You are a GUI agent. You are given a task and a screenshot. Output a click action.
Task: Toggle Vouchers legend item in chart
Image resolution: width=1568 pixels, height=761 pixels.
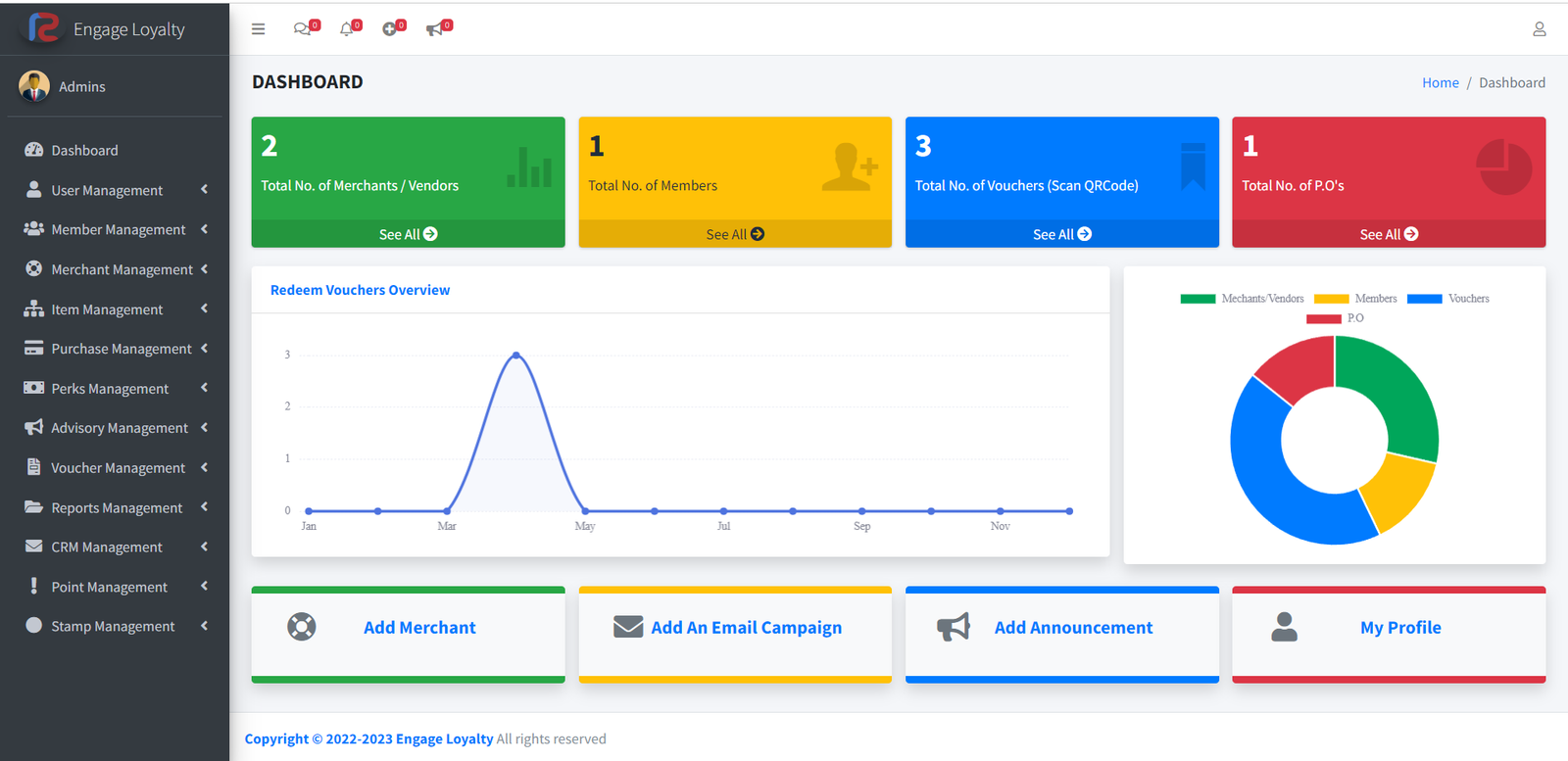[1447, 299]
